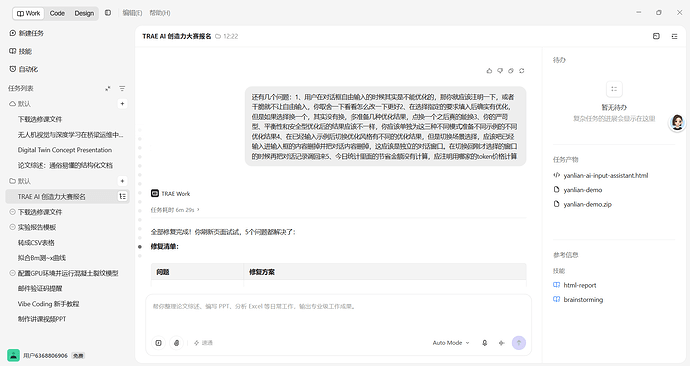The image size is (690, 366).
Task: Click the empty to-do placeholder icon
Action: click(614, 89)
